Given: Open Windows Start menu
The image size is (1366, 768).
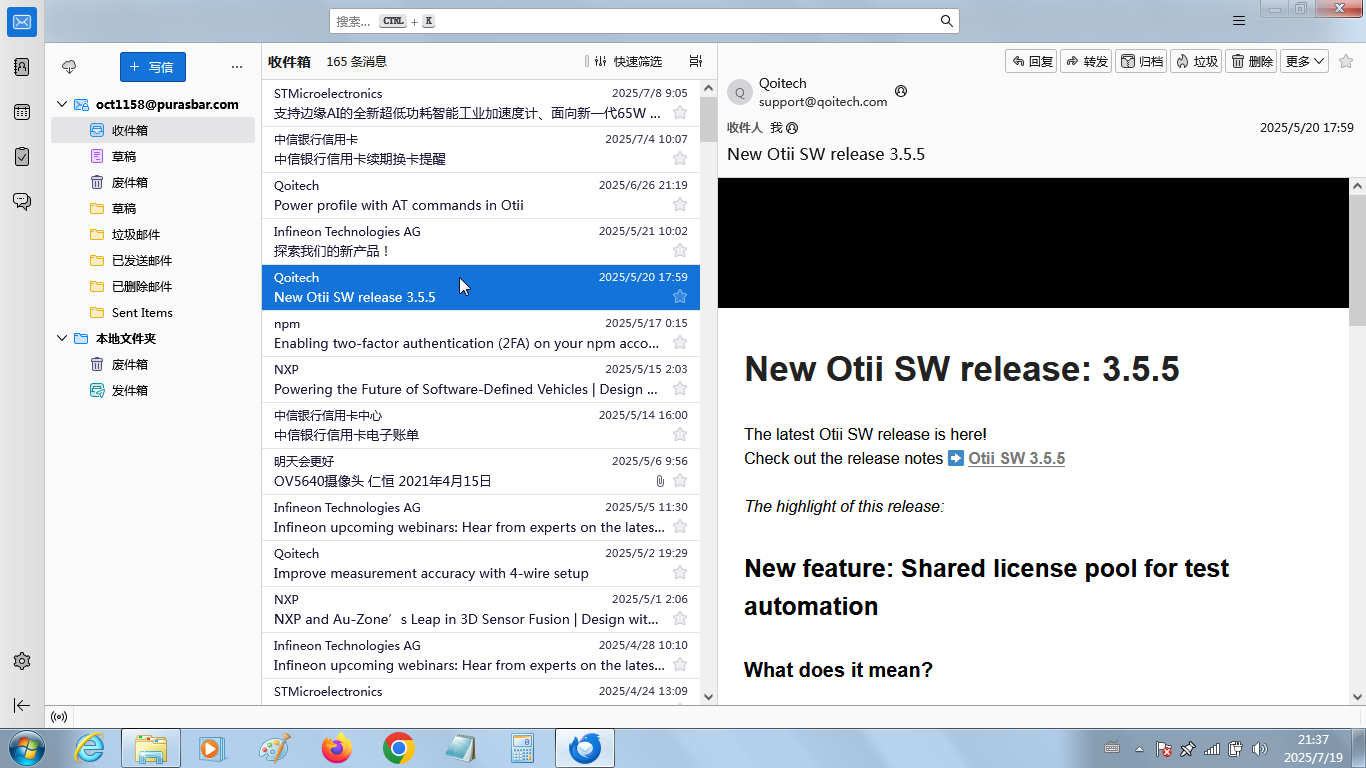Looking at the screenshot, I should tap(25, 748).
